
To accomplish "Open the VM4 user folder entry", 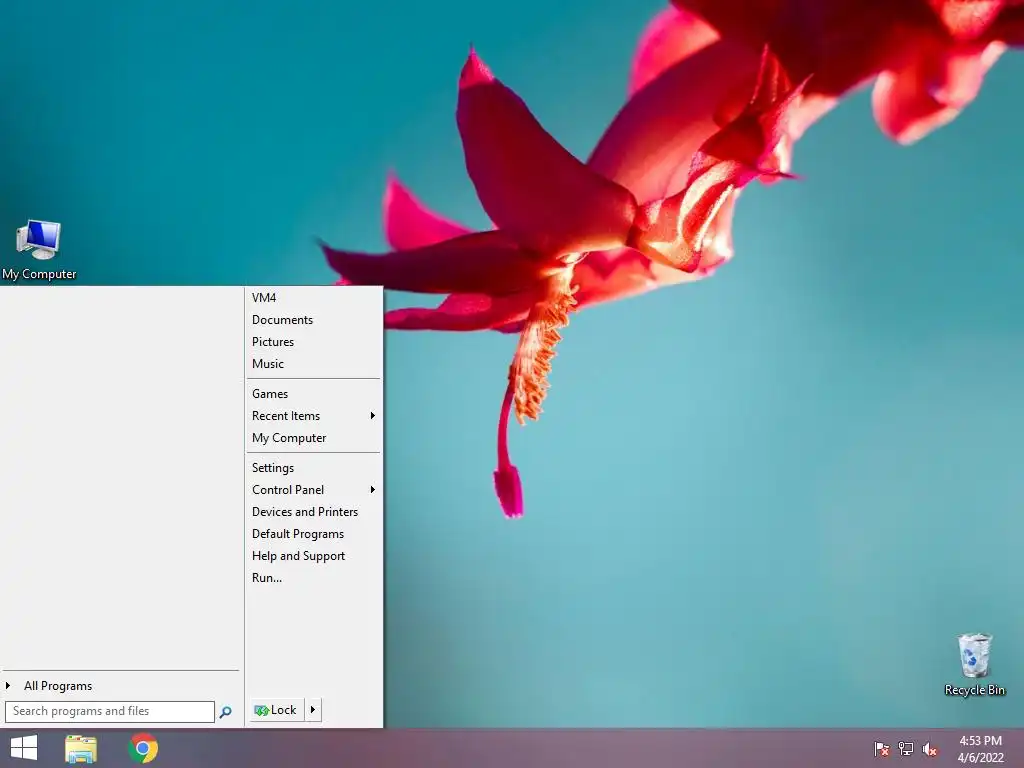I will click(x=313, y=298).
